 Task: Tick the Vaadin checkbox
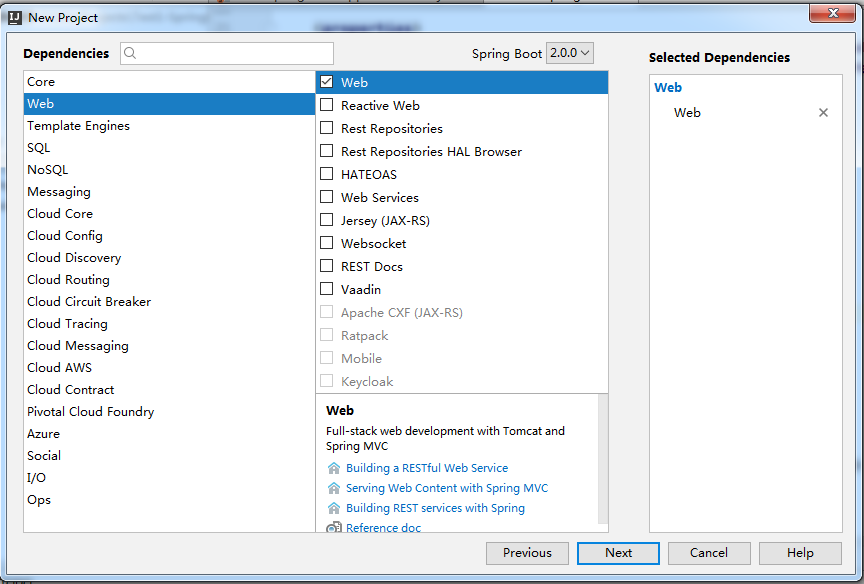[327, 289]
